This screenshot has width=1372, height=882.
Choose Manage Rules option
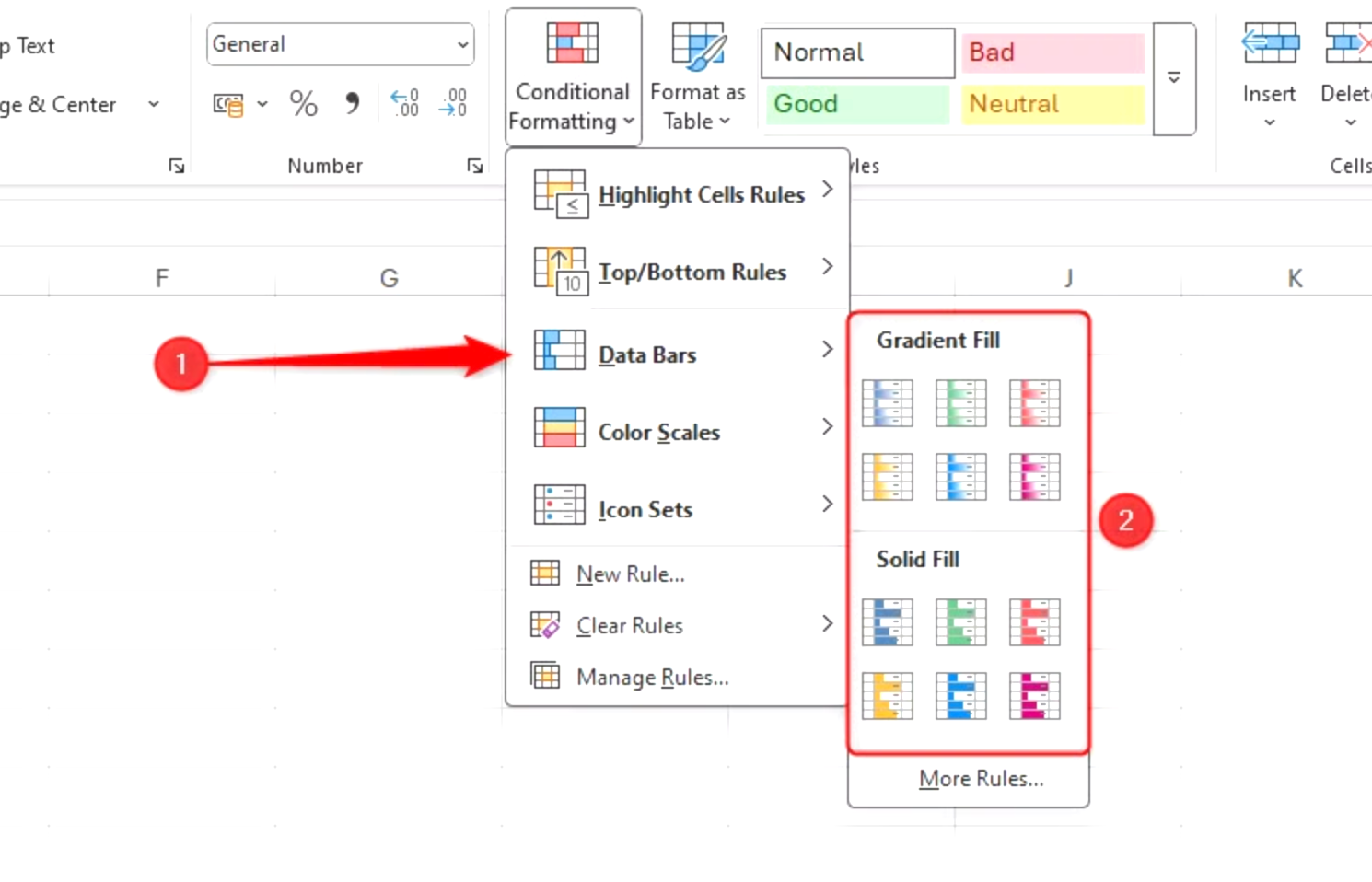652,678
